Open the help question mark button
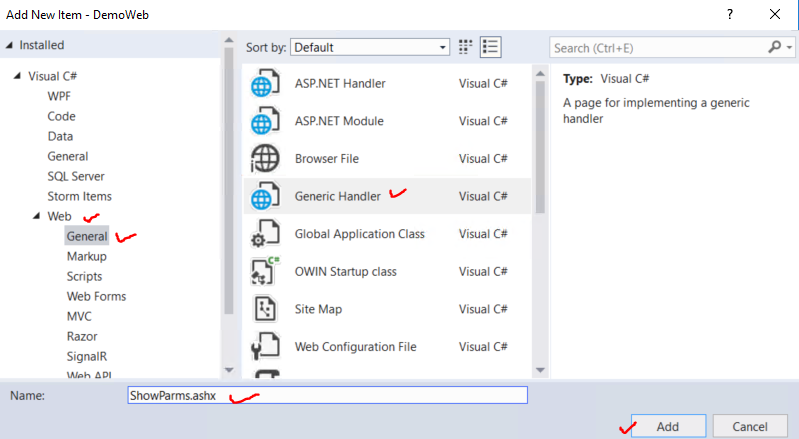The image size is (799, 439). 730,14
